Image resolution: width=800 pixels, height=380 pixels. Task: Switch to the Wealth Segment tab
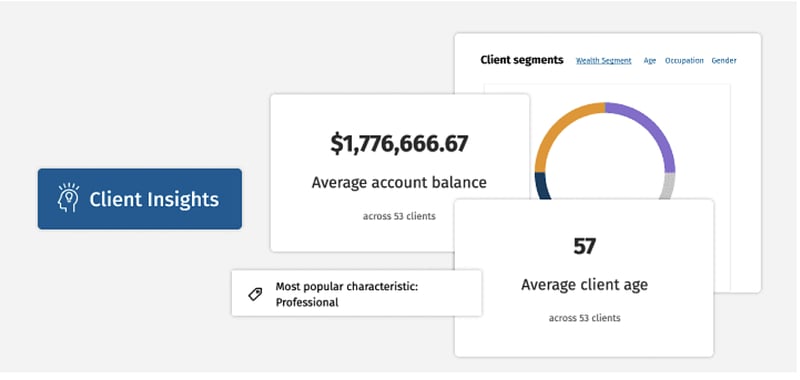tap(604, 61)
